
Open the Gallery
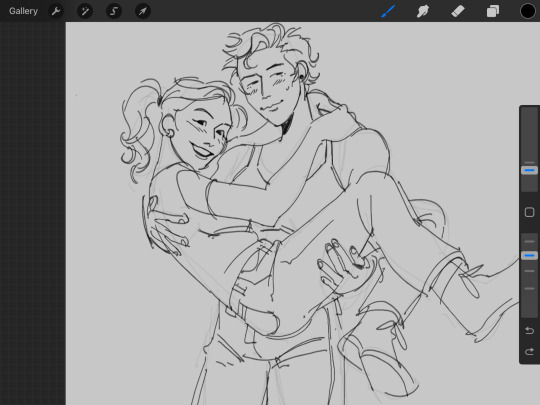click(x=23, y=11)
